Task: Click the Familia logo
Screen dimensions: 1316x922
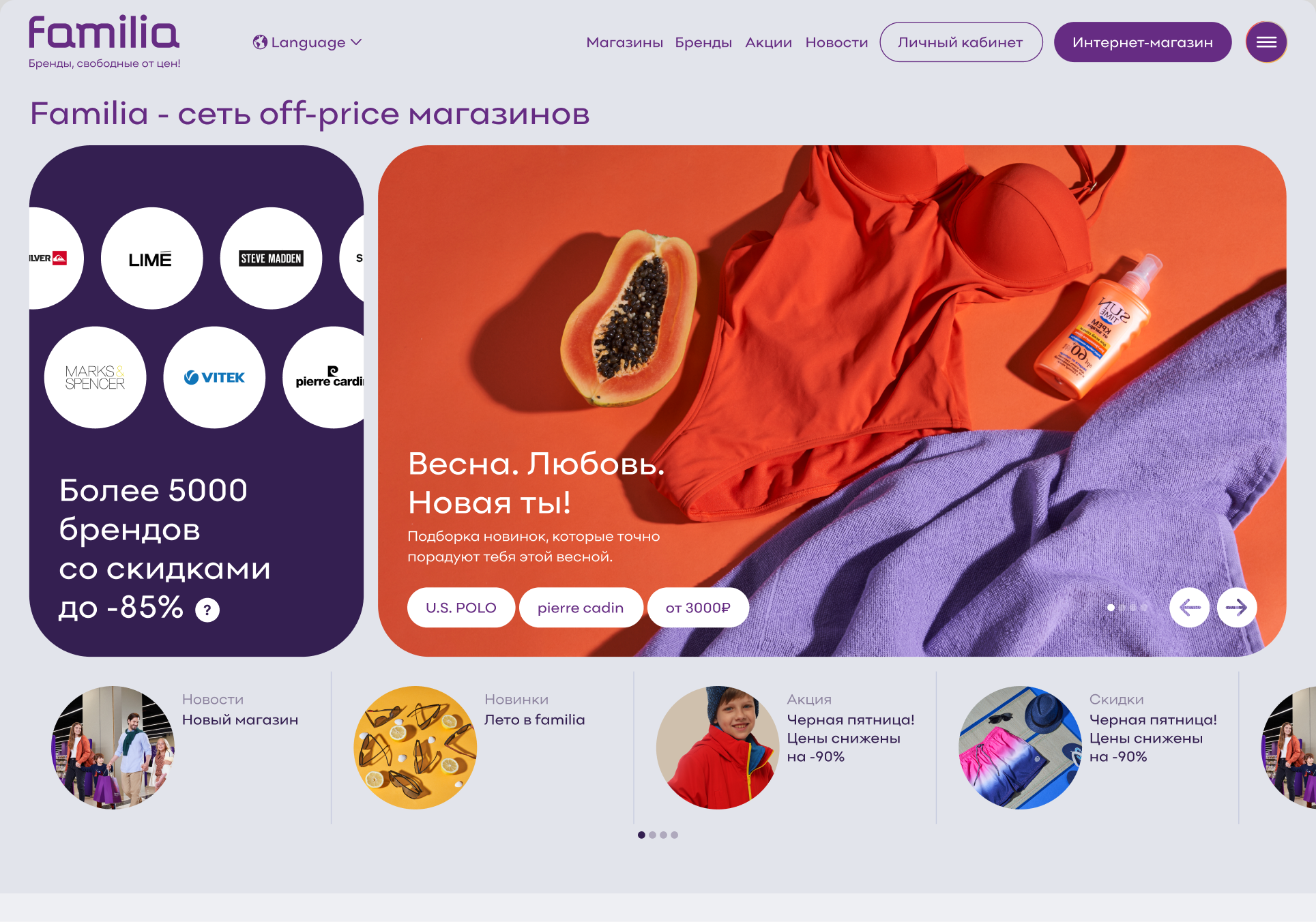Action: [104, 33]
